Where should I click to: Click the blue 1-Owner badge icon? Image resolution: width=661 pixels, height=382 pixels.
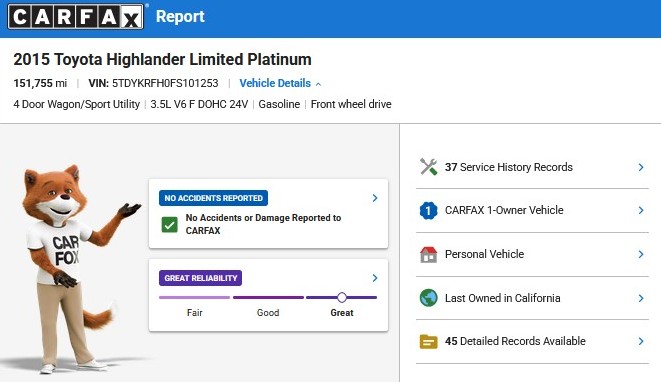coord(429,210)
